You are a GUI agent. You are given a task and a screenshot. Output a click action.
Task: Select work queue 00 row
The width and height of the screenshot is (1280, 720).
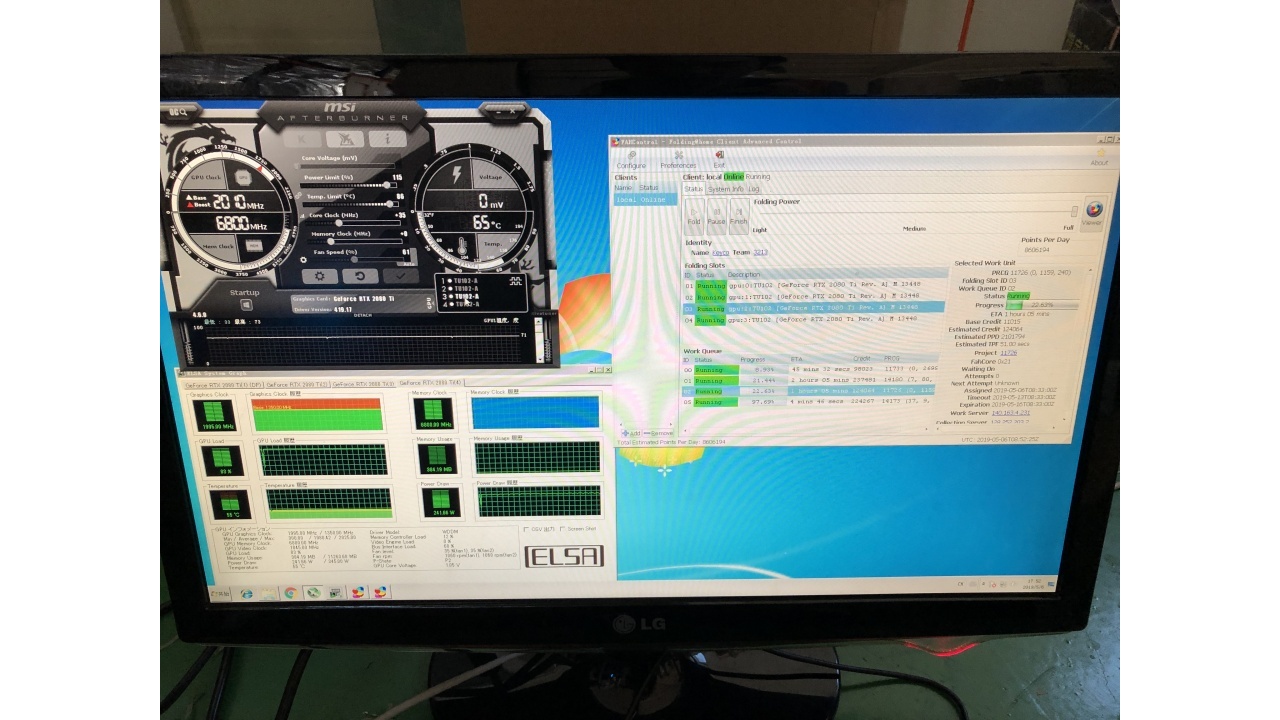[x=810, y=369]
